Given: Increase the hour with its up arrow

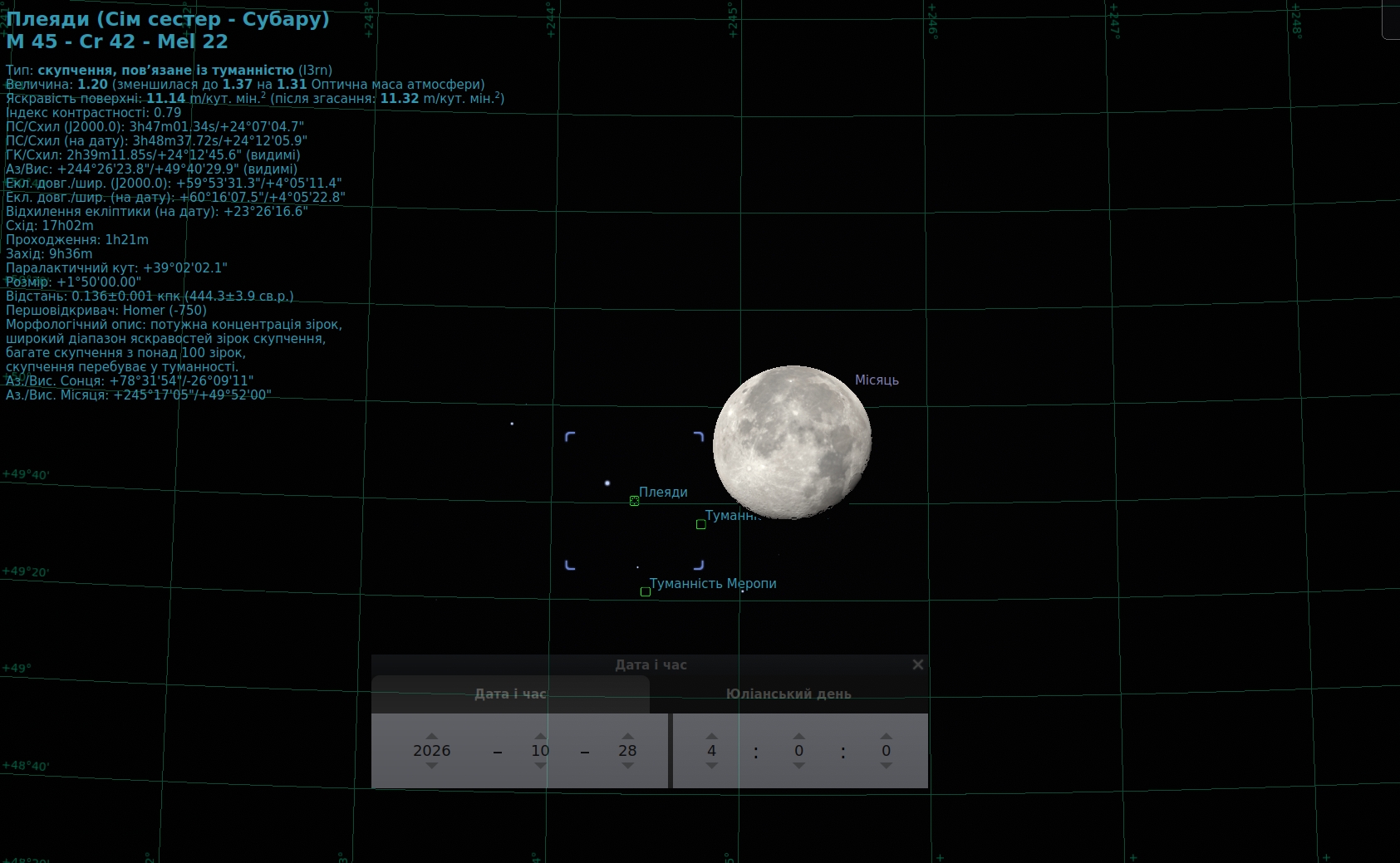Looking at the screenshot, I should [x=711, y=736].
